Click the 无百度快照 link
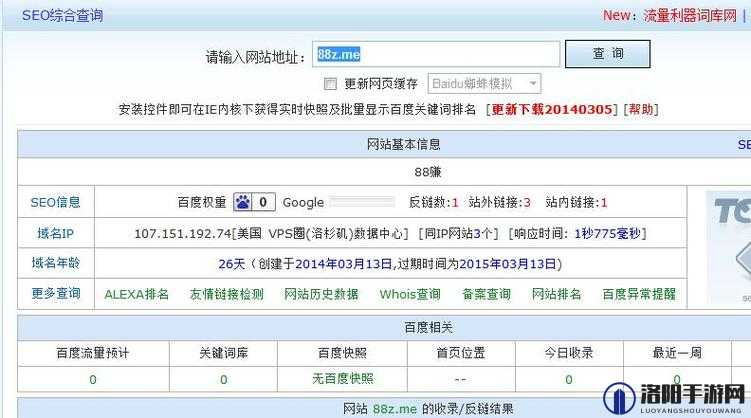Image resolution: width=751 pixels, height=418 pixels. [342, 379]
